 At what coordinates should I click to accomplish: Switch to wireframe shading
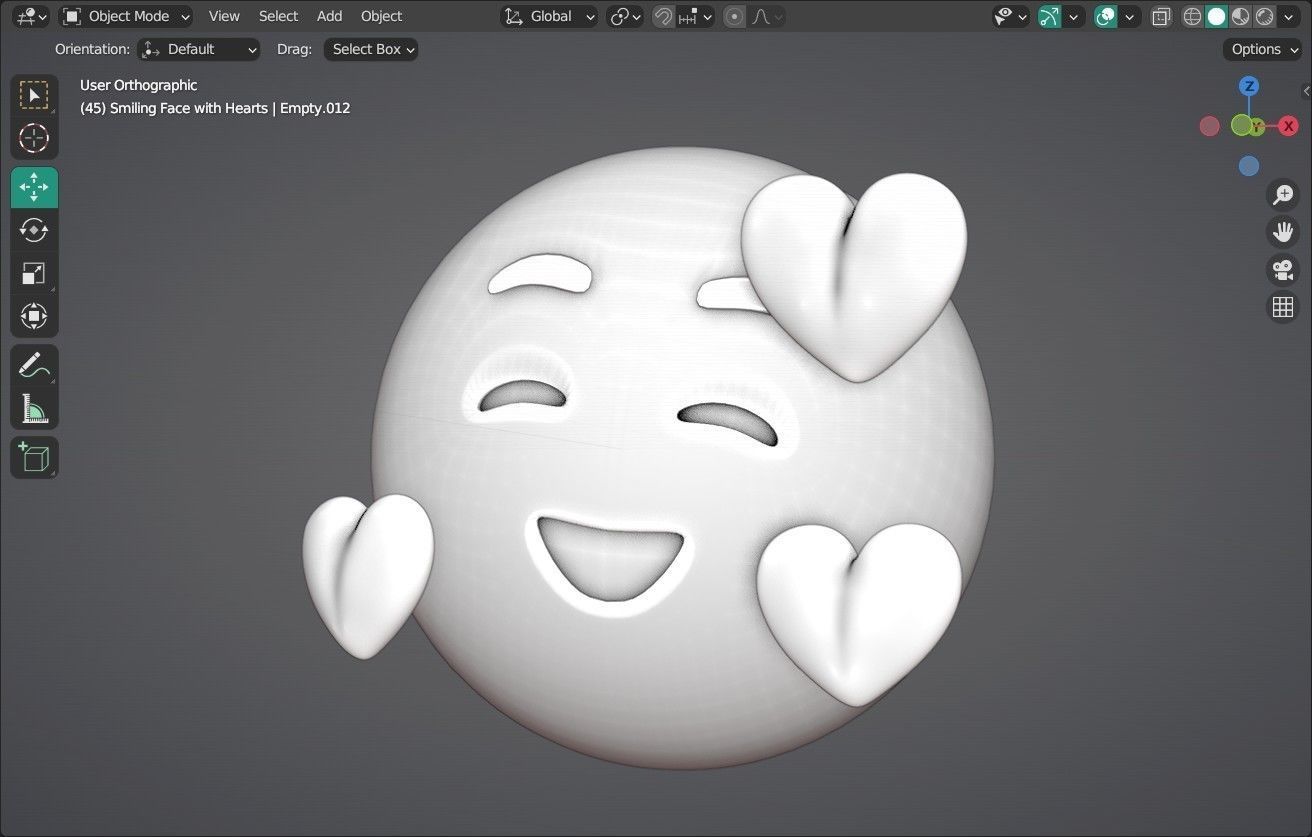click(1192, 16)
